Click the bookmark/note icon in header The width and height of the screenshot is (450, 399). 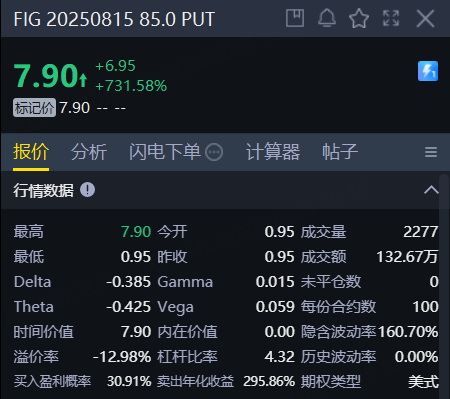pyautogui.click(x=295, y=18)
